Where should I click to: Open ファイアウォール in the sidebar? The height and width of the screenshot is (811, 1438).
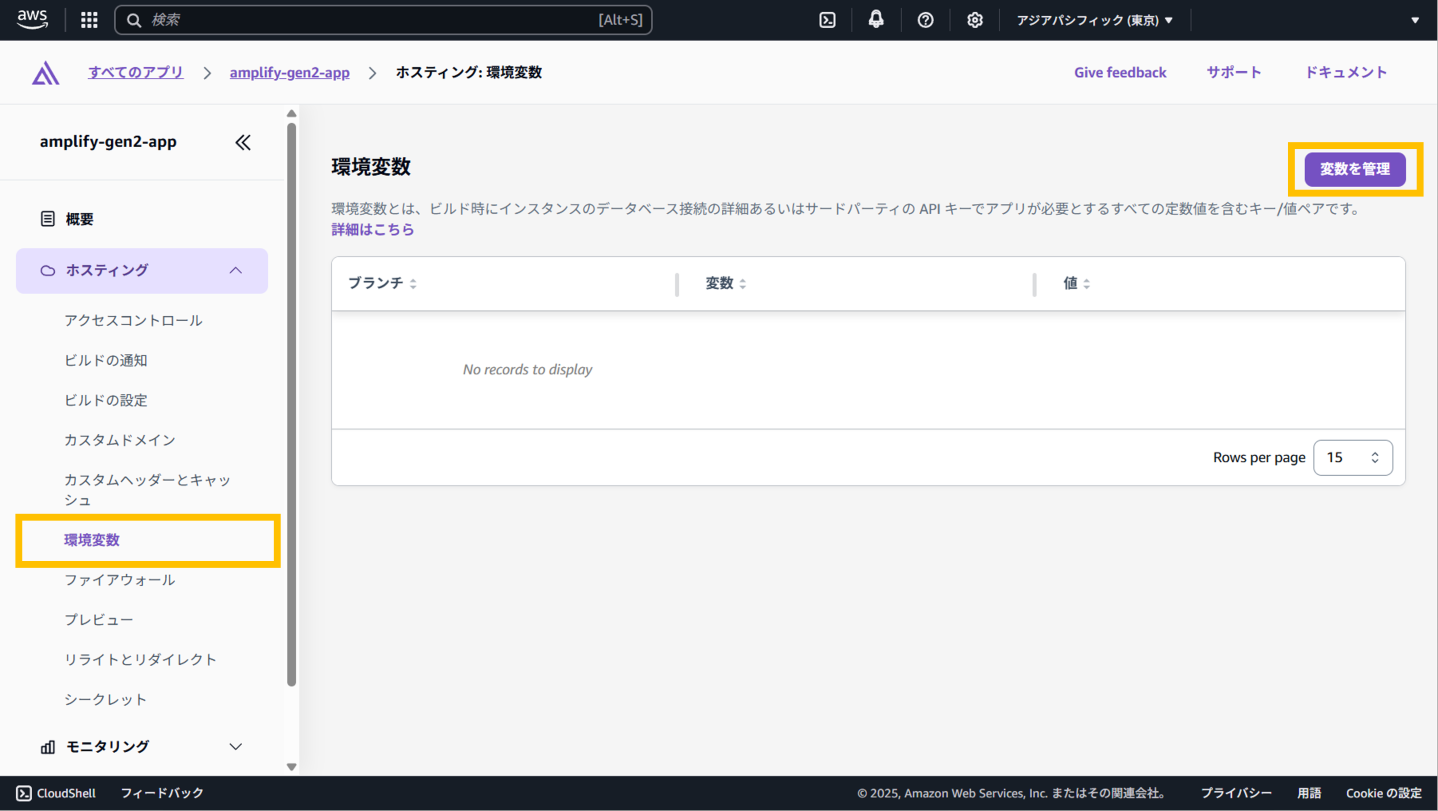pyautogui.click(x=119, y=580)
